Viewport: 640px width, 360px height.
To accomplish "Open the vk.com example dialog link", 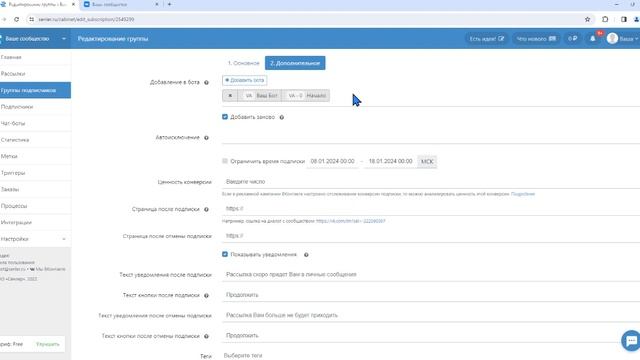I will coord(351,221).
